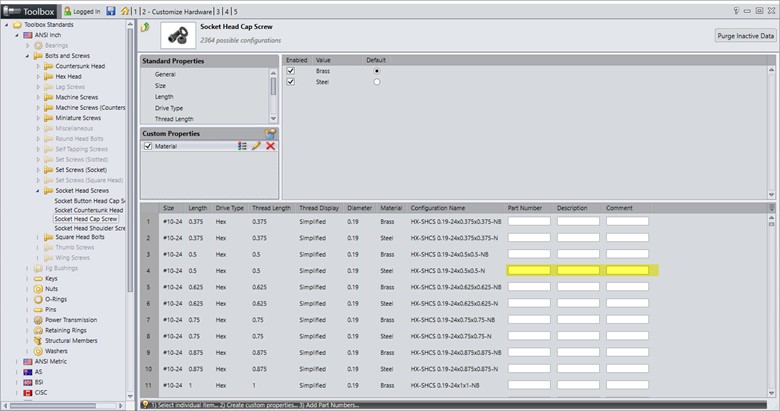Viewport: 780px width, 411px height.
Task: Disable the Brass value checkbox
Action: click(x=291, y=71)
